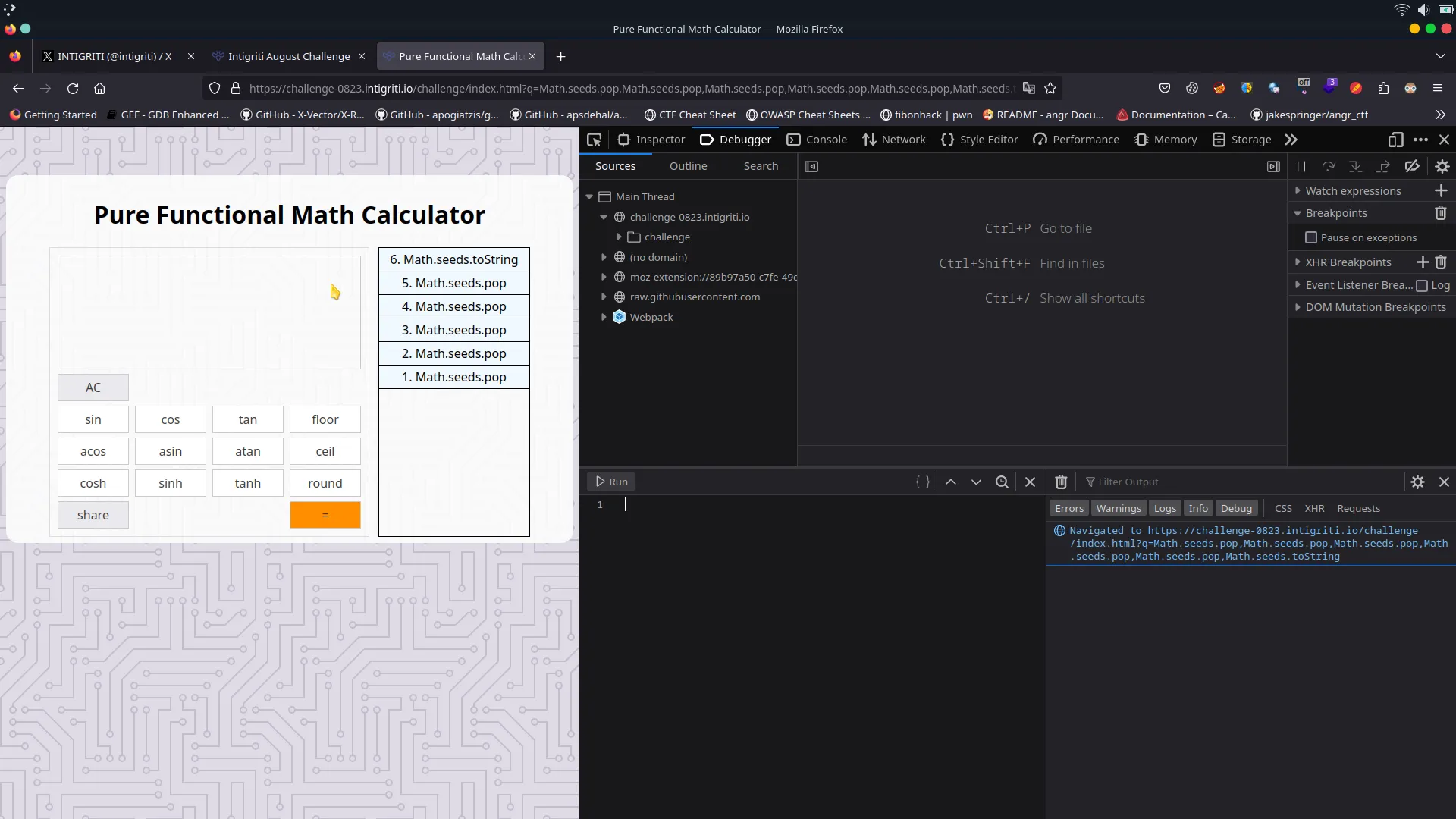Toggle Warnings console filter
Viewport: 1456px width, 819px height.
coord(1119,509)
